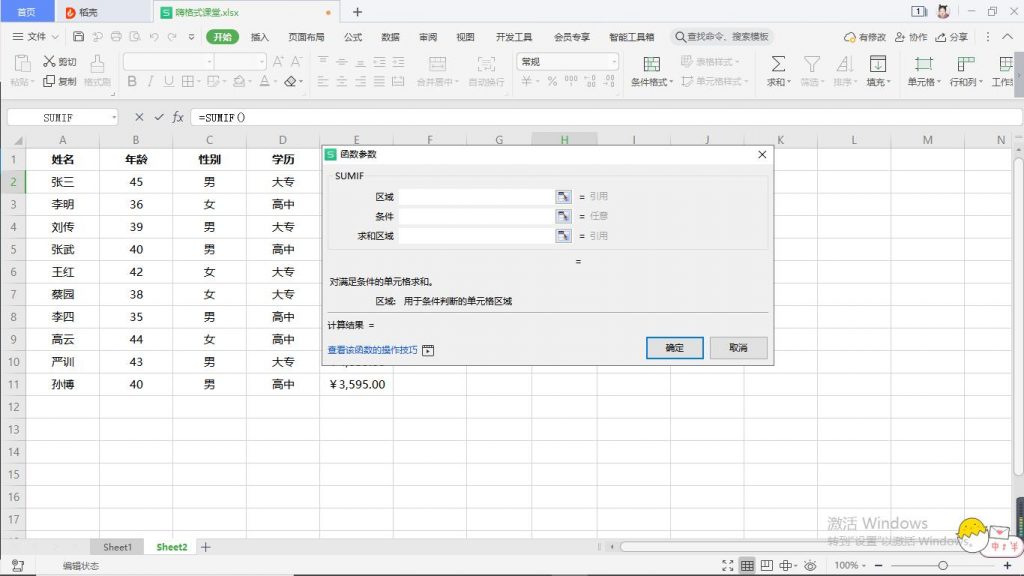
Task: Apply Percent Style from number group
Action: [x=552, y=82]
